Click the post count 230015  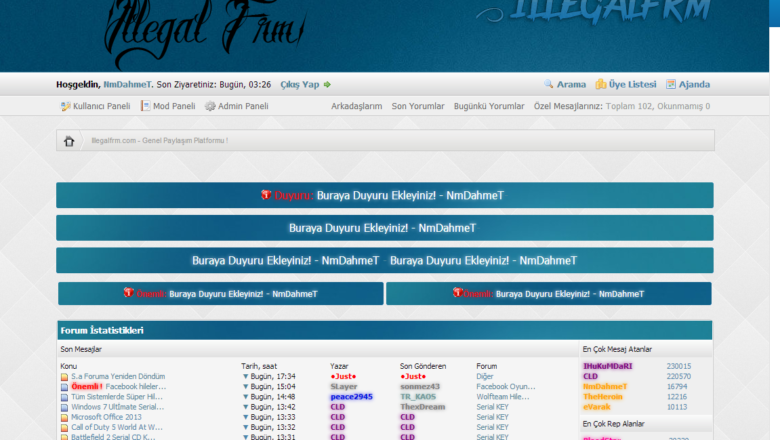click(679, 366)
